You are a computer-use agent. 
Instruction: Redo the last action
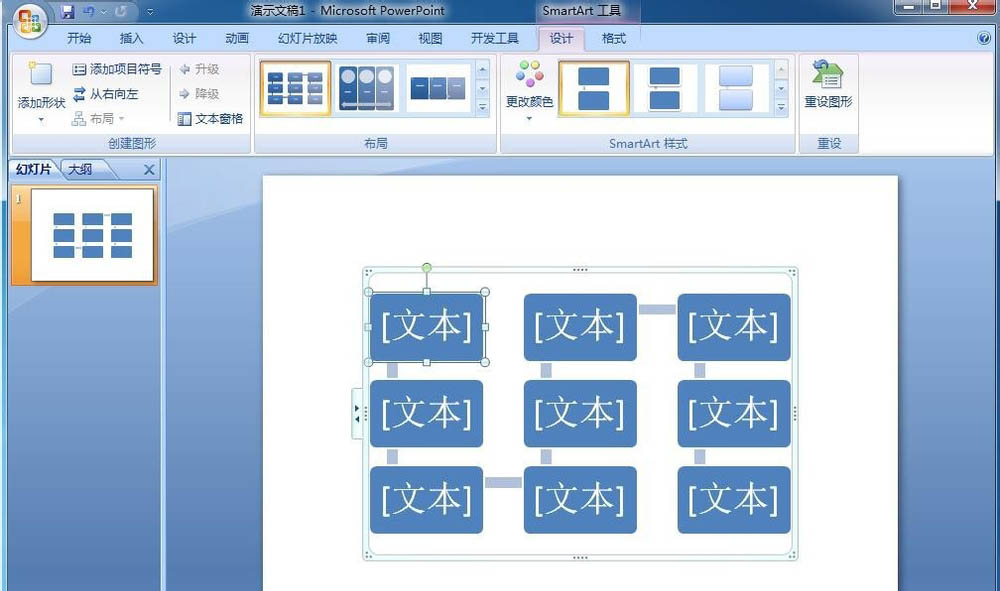(120, 11)
